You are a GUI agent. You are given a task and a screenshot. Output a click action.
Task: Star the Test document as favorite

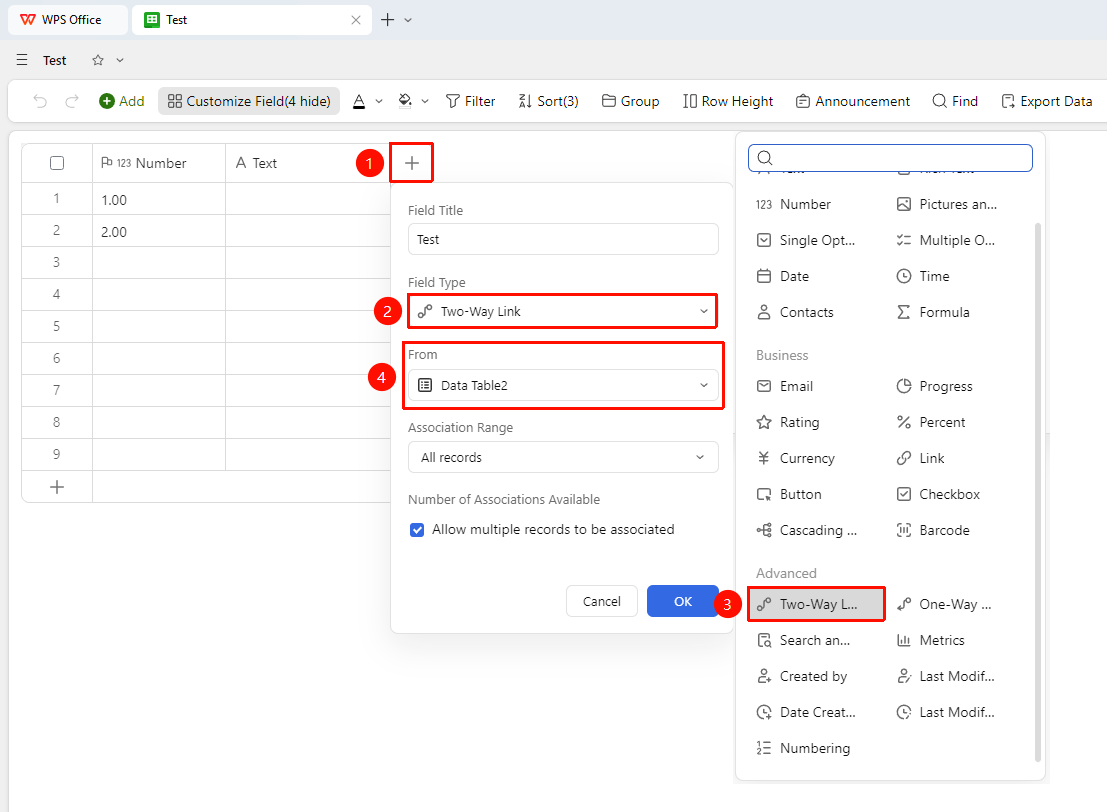coord(98,60)
